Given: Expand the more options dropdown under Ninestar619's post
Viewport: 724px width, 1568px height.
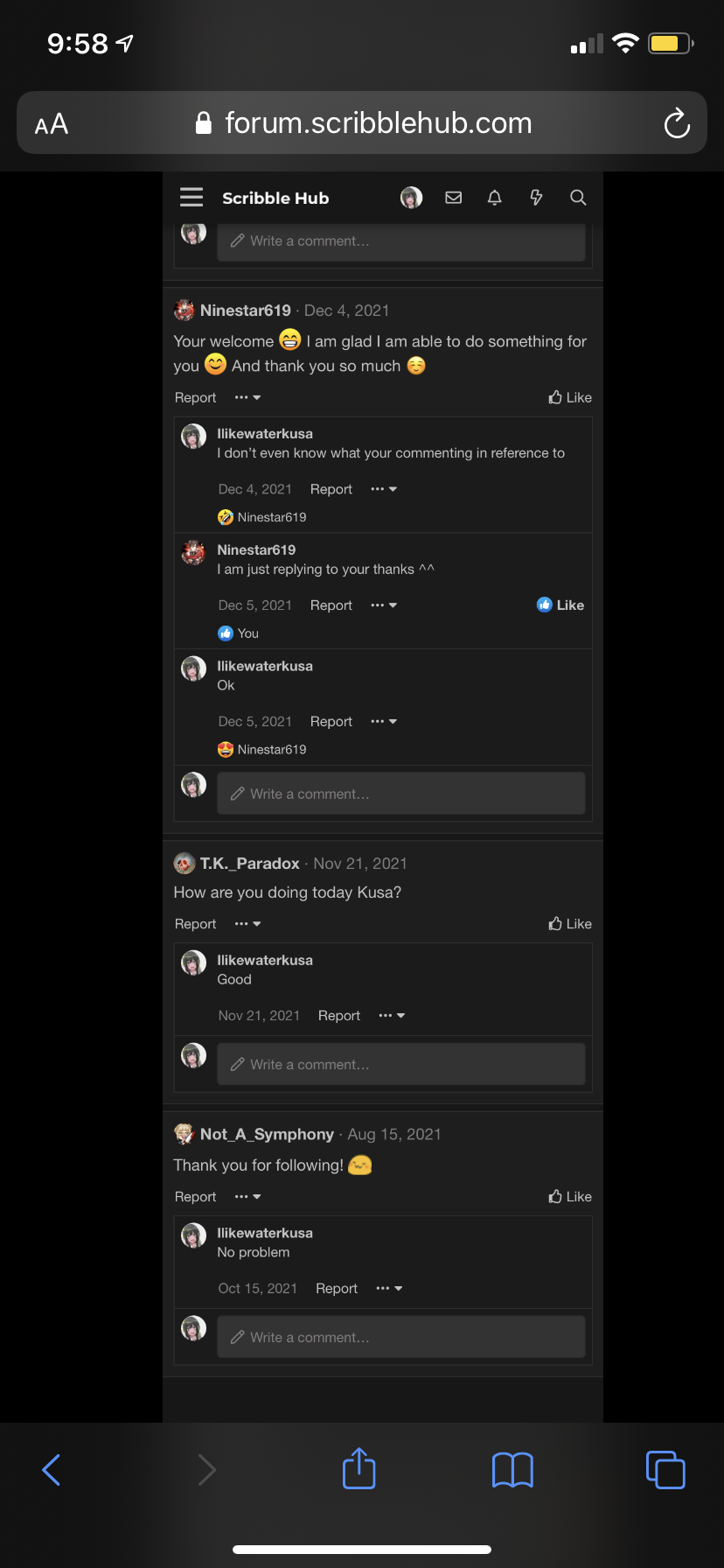Looking at the screenshot, I should pos(247,397).
